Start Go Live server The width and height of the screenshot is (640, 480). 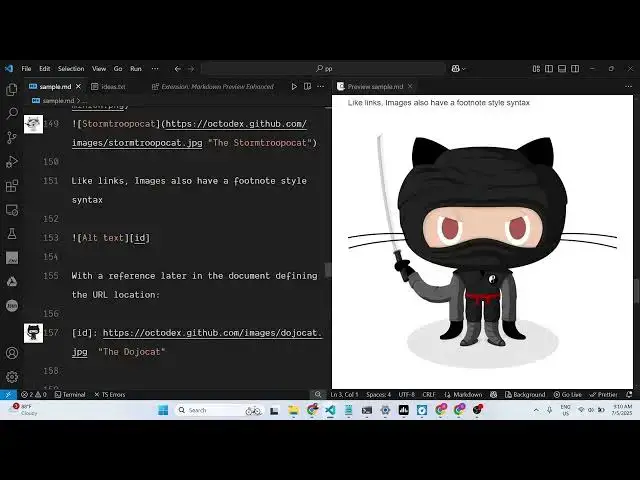(567, 395)
